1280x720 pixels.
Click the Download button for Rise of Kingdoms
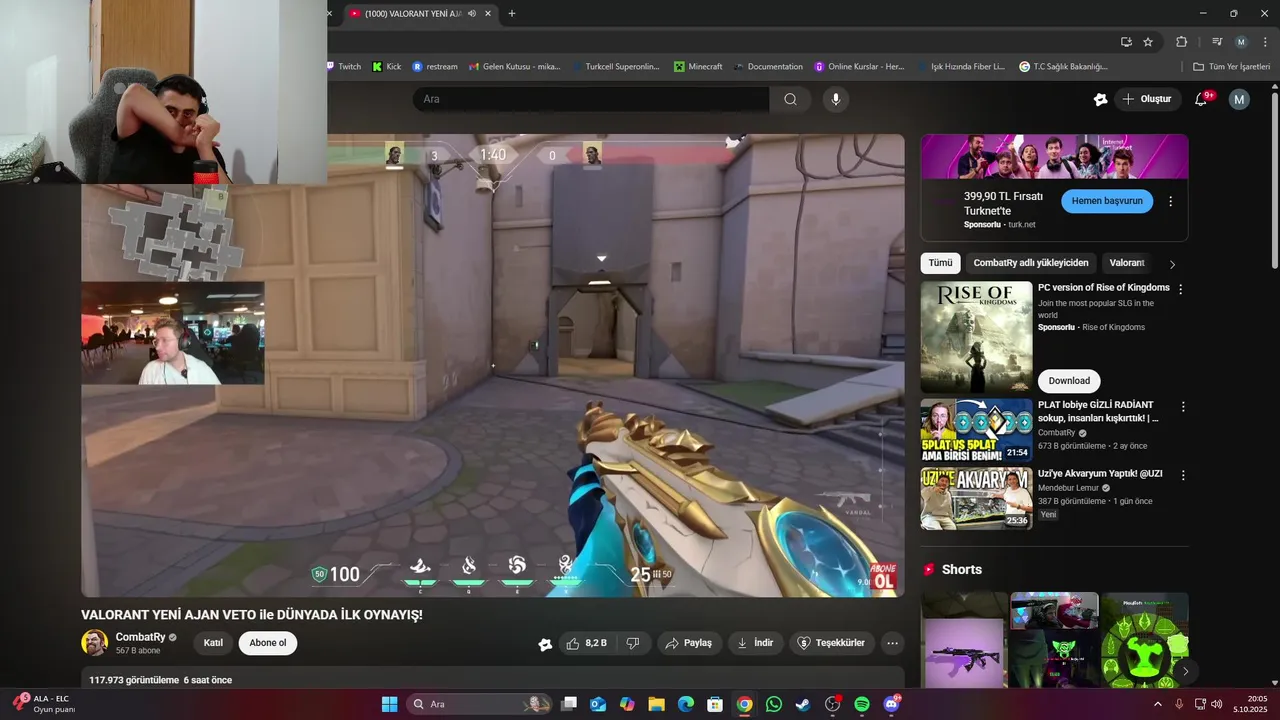[x=1069, y=381]
